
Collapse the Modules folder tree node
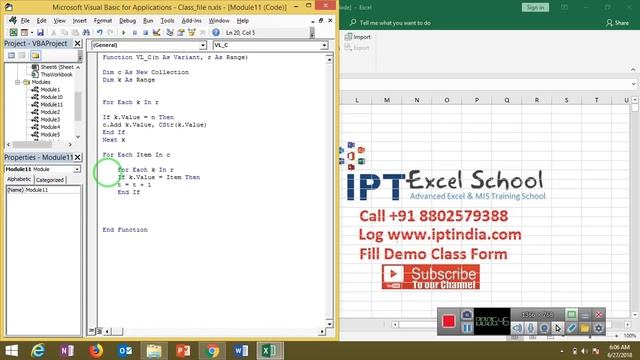coord(18,82)
